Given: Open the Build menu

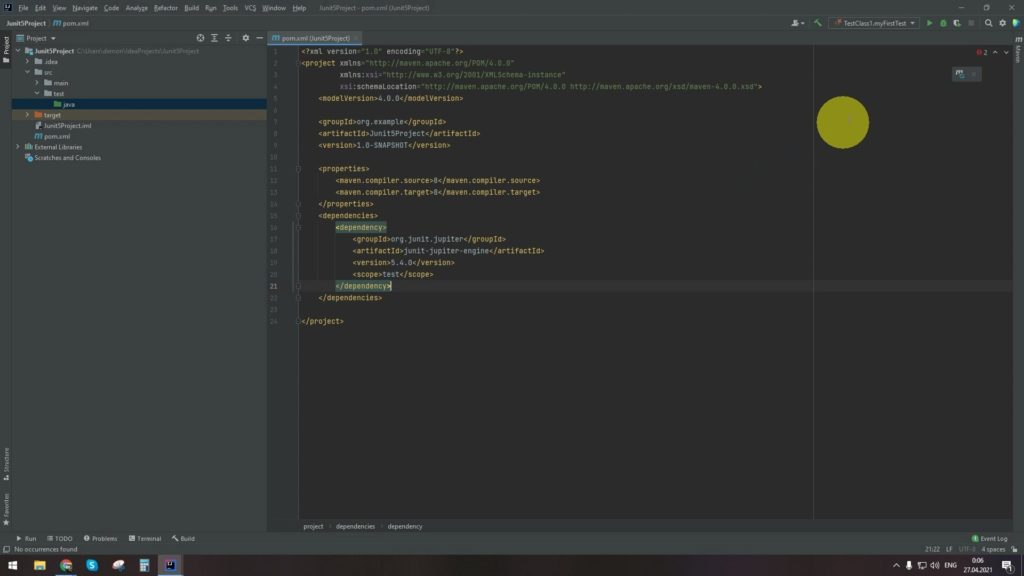Looking at the screenshot, I should click(x=191, y=8).
